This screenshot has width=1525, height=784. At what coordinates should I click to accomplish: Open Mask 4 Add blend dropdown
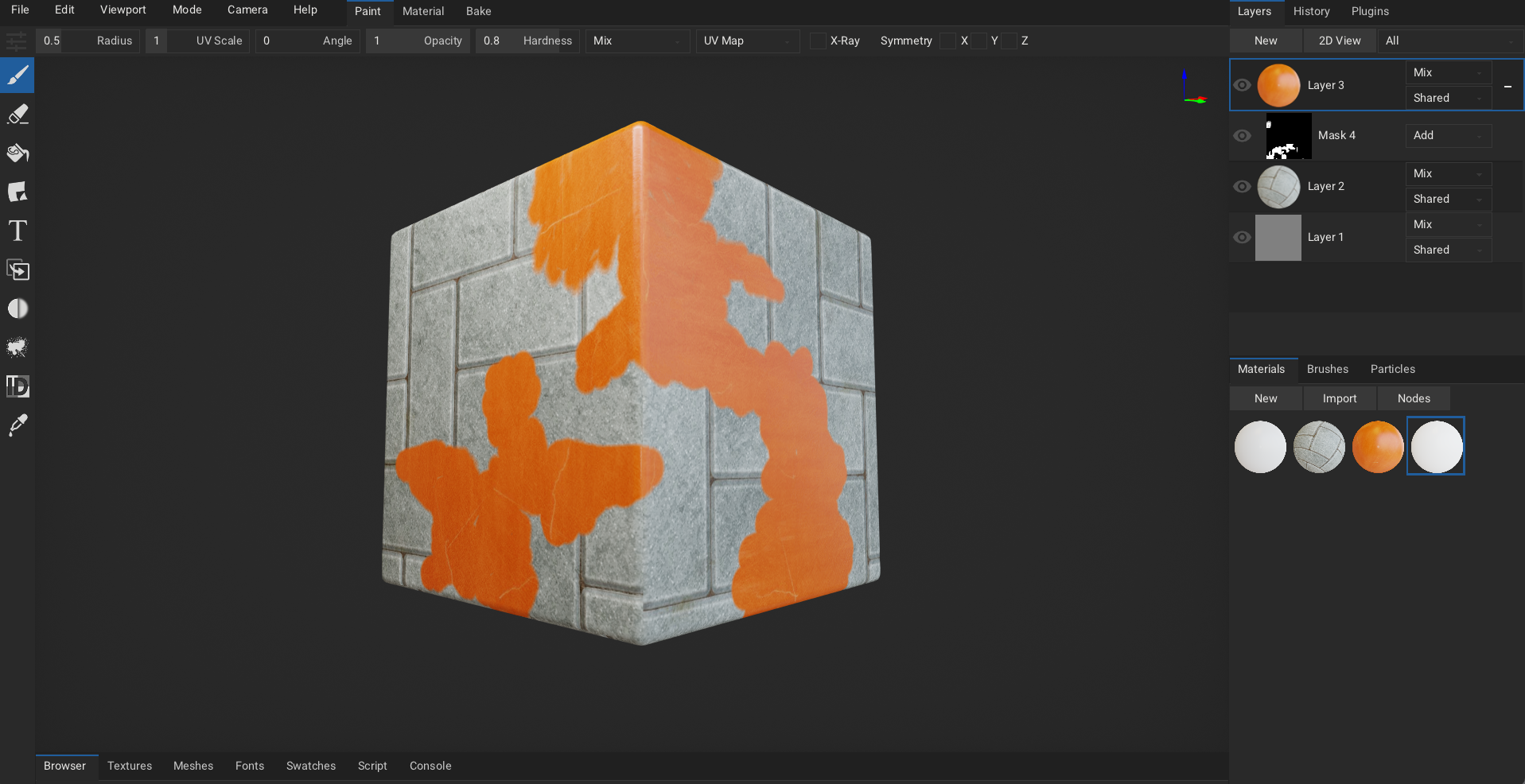coord(1448,135)
